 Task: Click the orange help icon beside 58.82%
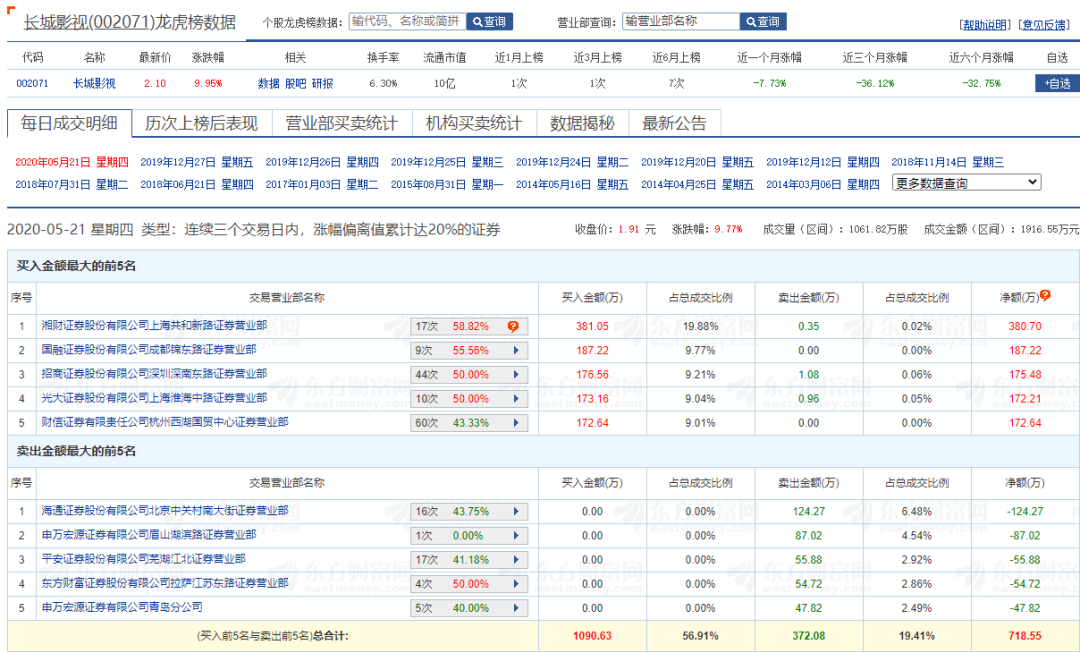pyautogui.click(x=513, y=326)
